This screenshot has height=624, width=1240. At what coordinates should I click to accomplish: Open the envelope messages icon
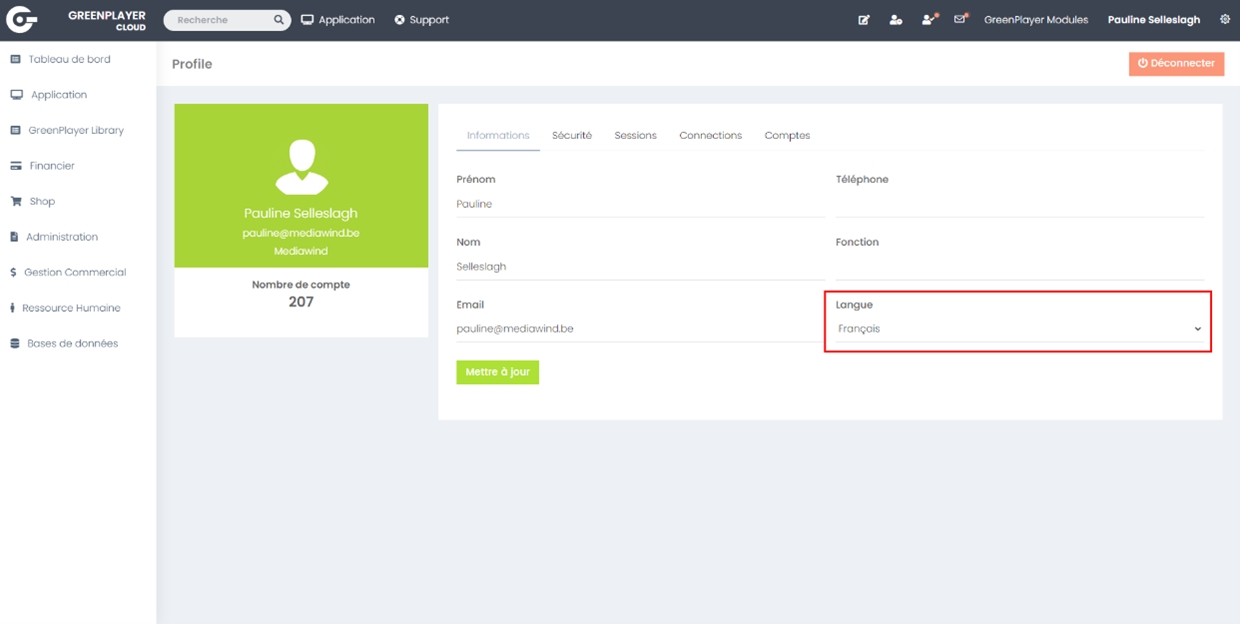click(x=960, y=19)
